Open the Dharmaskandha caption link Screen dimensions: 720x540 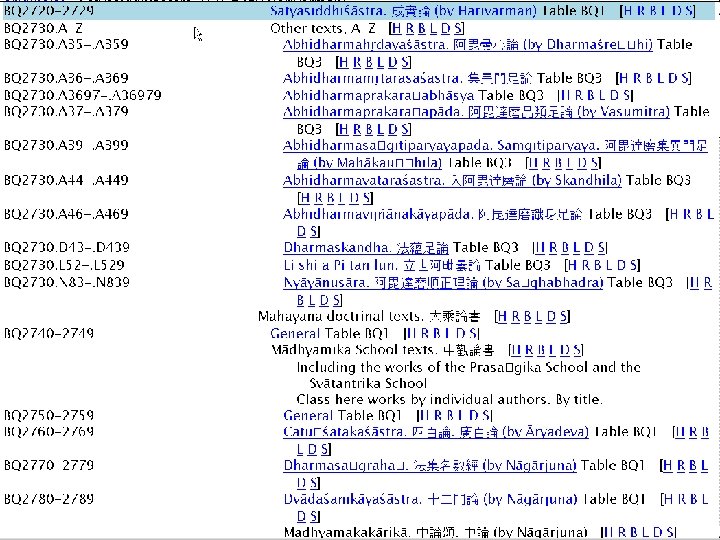(366, 248)
